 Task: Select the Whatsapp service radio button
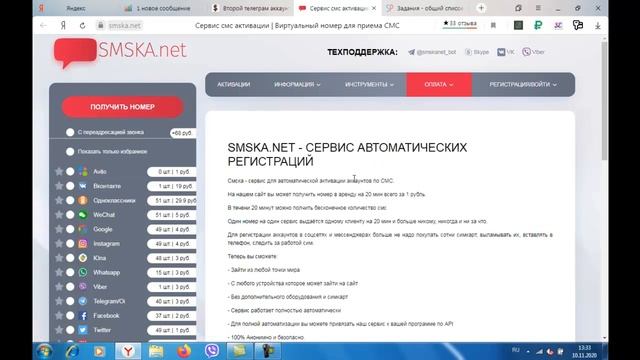[x=70, y=272]
